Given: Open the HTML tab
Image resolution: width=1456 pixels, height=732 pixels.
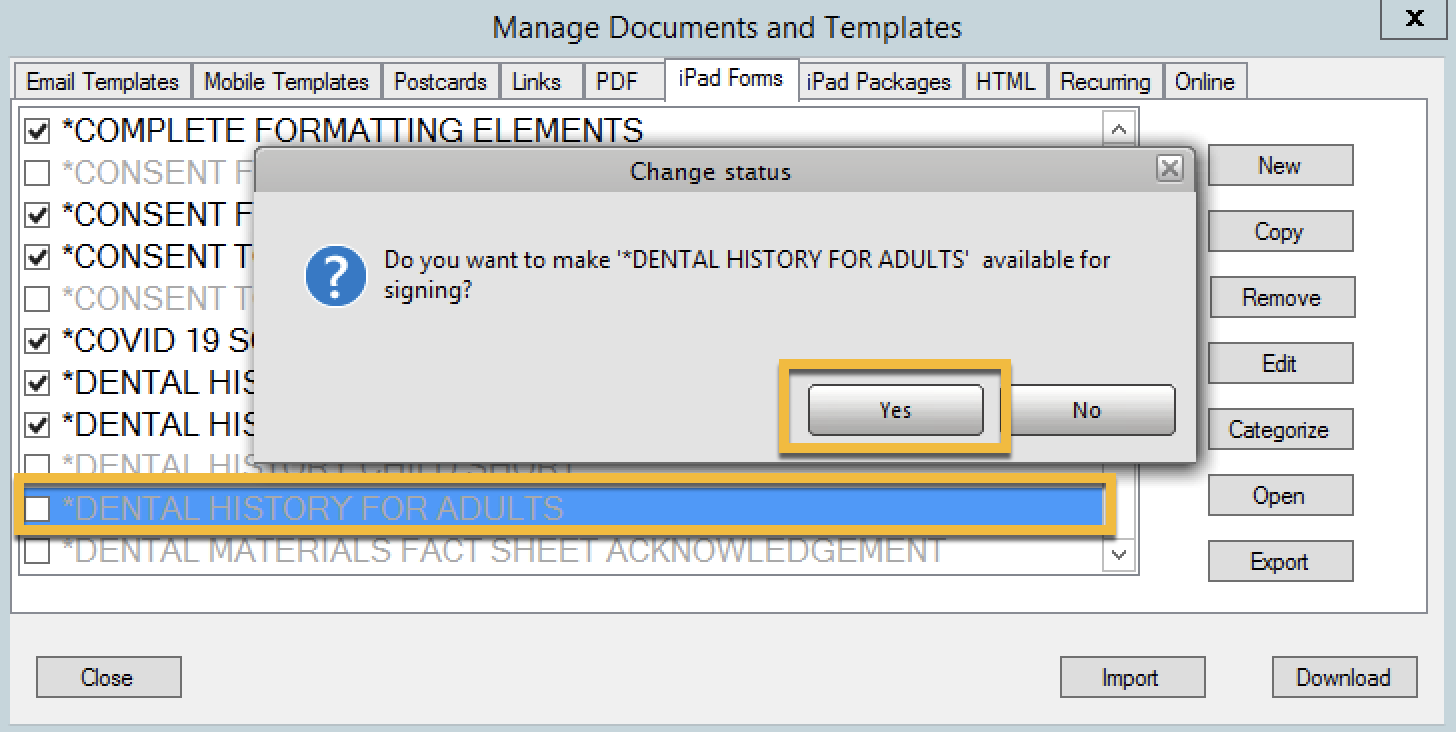Looking at the screenshot, I should click(1005, 82).
